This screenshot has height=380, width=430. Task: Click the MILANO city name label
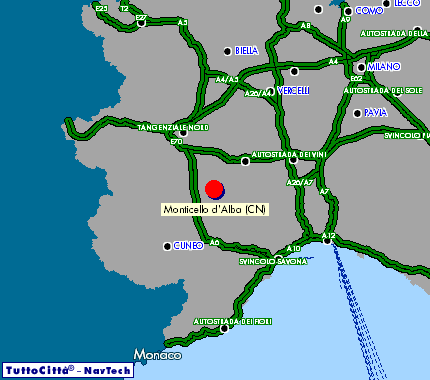(384, 67)
